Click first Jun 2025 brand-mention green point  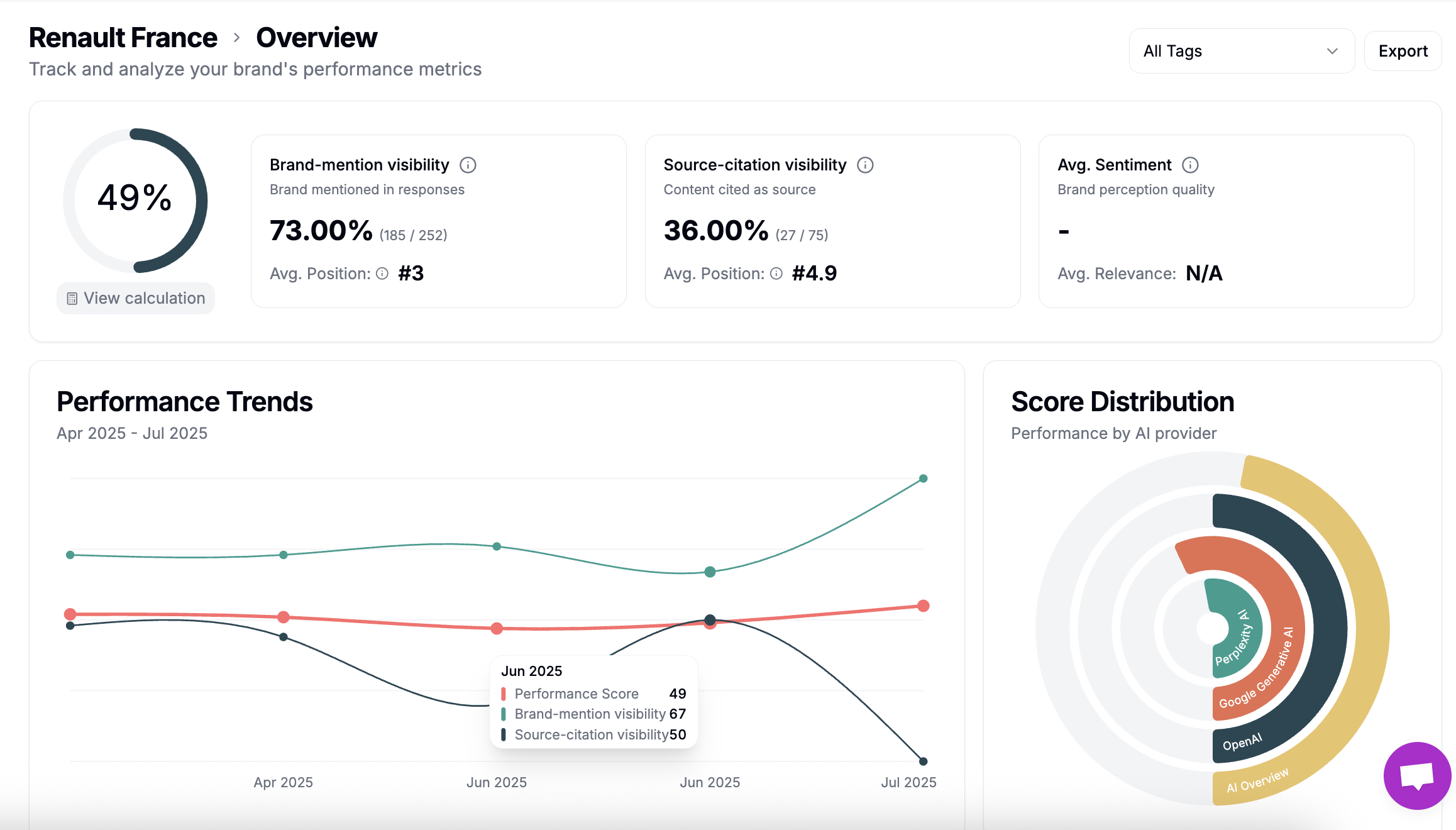(497, 546)
